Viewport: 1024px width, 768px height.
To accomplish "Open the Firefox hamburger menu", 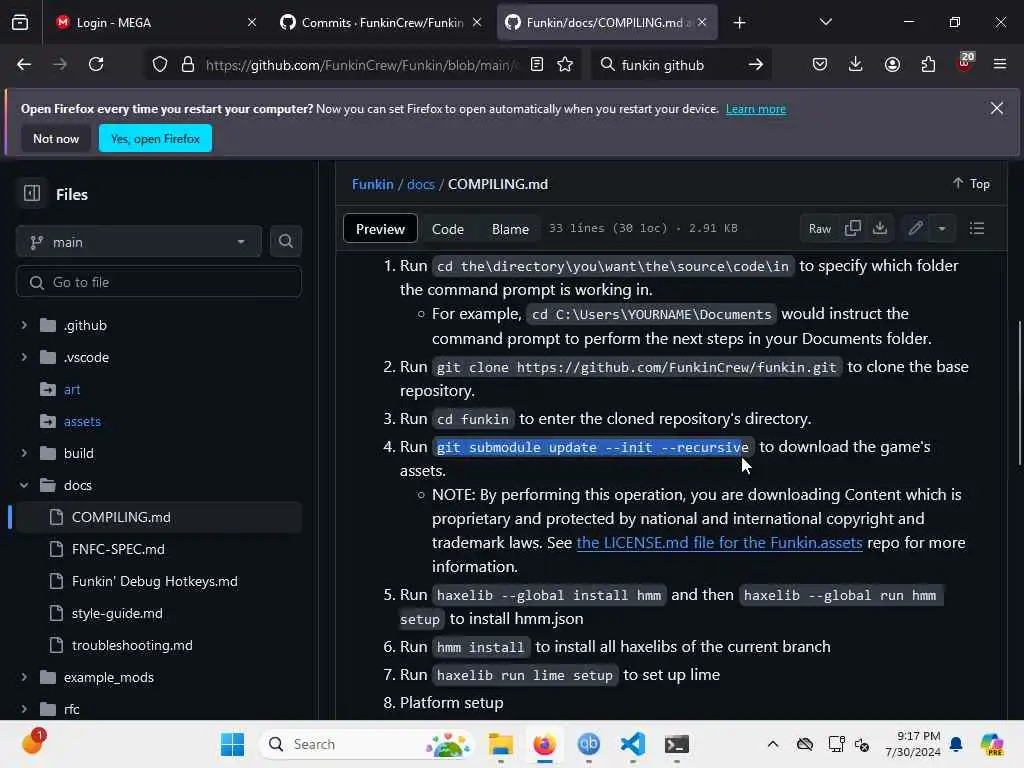I will point(1000,64).
